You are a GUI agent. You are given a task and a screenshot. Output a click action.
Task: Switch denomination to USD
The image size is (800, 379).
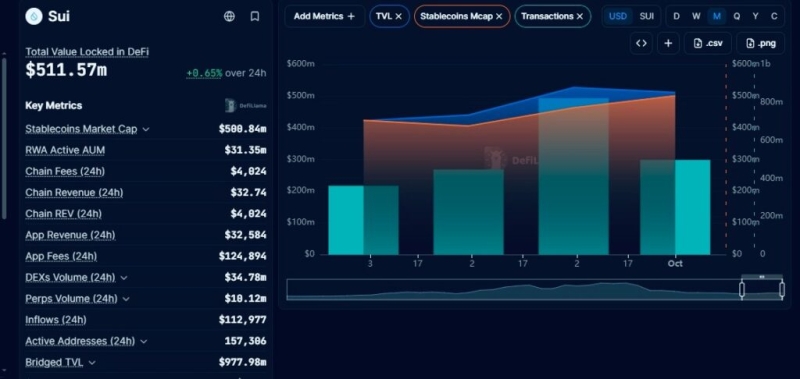click(x=618, y=16)
